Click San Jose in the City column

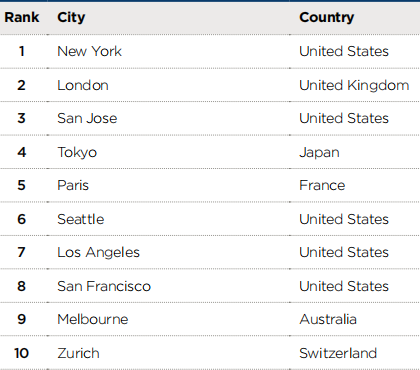pyautogui.click(x=87, y=118)
